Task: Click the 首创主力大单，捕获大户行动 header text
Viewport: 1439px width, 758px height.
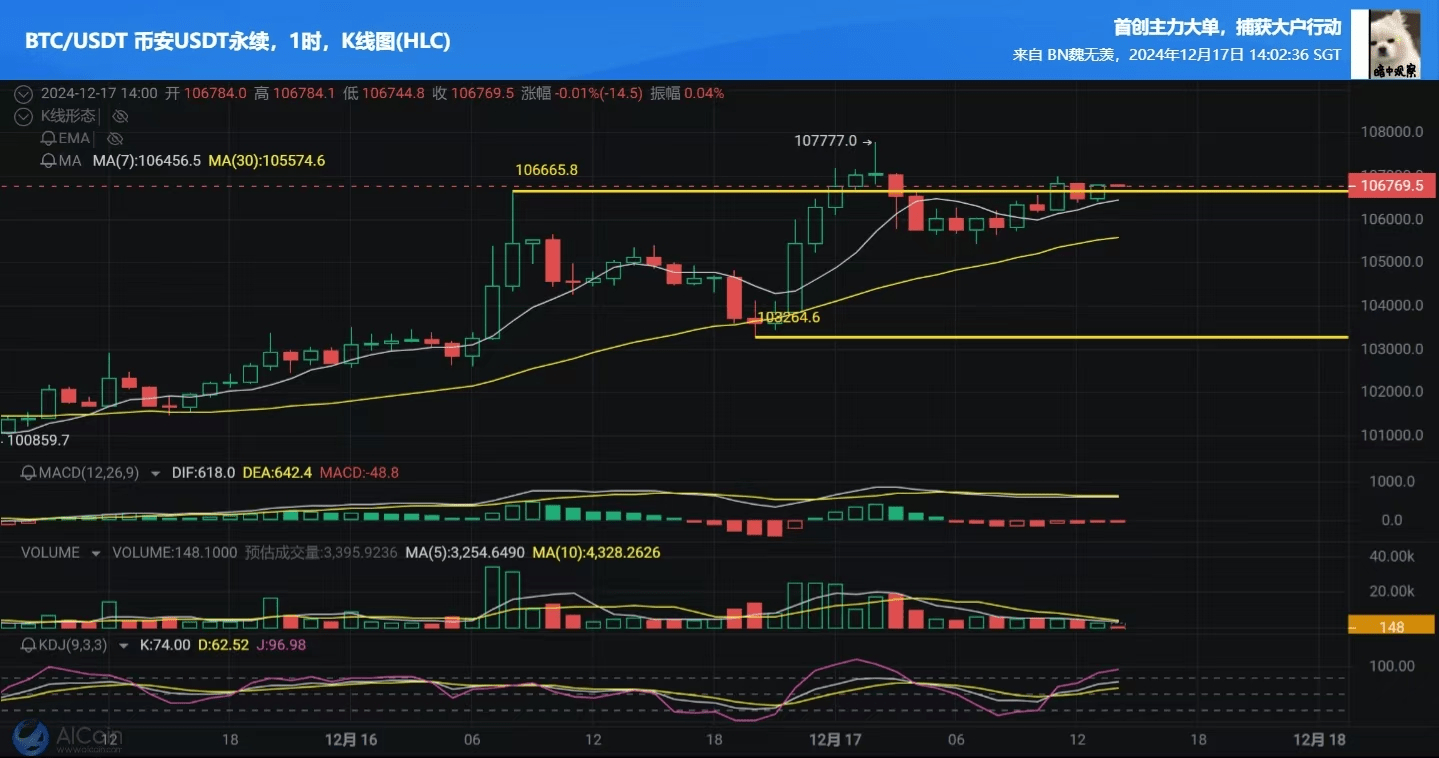Action: (1227, 27)
